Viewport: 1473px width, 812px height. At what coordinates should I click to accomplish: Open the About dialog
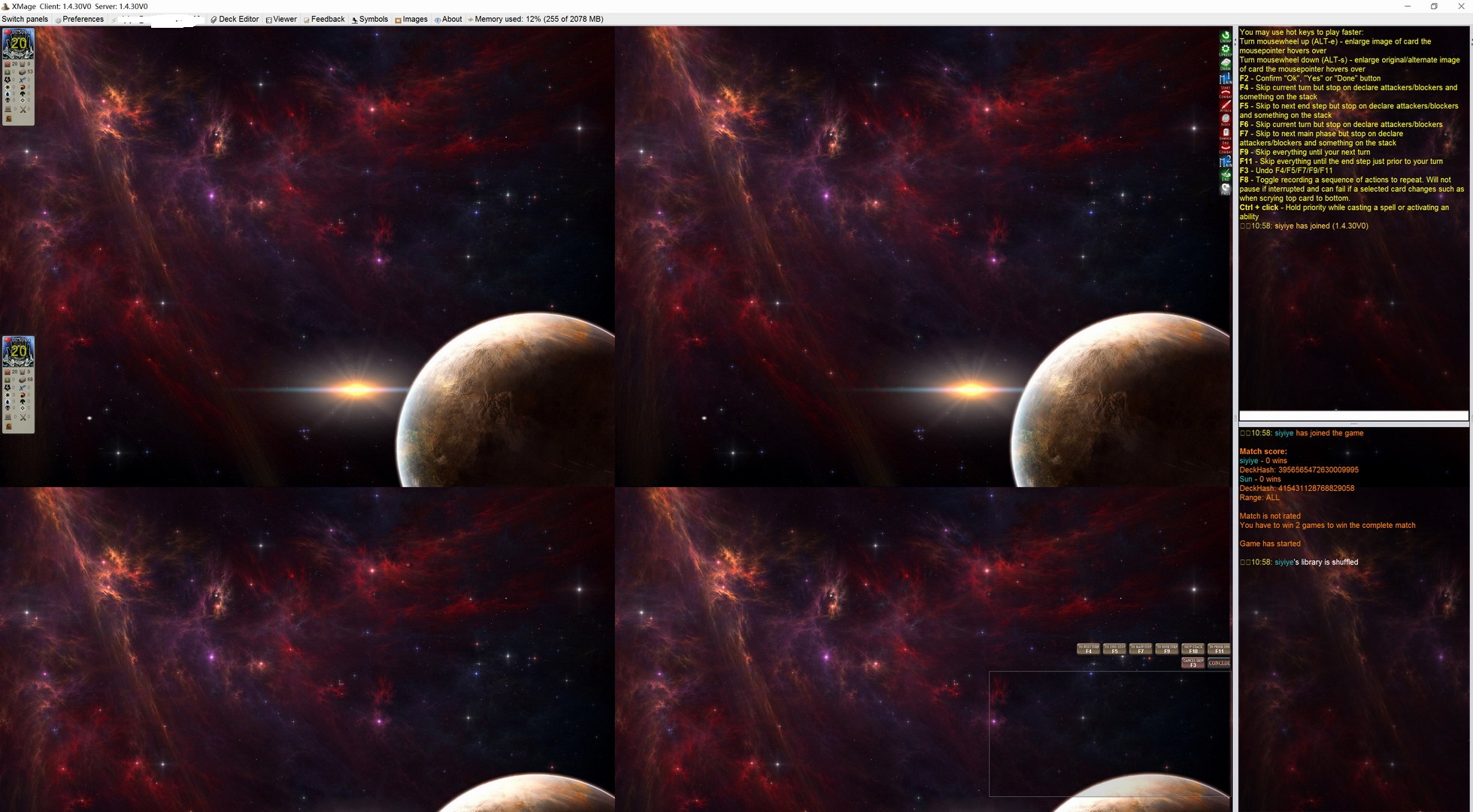point(448,19)
